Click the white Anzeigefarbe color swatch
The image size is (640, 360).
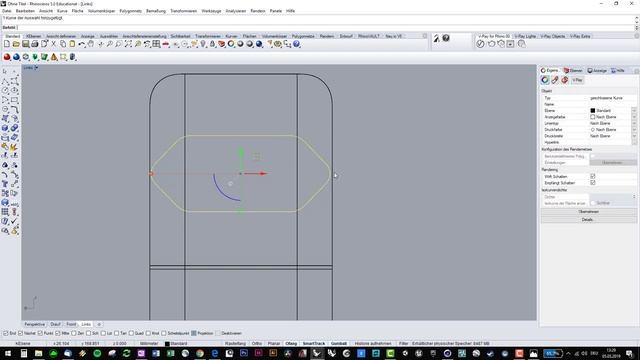(x=593, y=117)
